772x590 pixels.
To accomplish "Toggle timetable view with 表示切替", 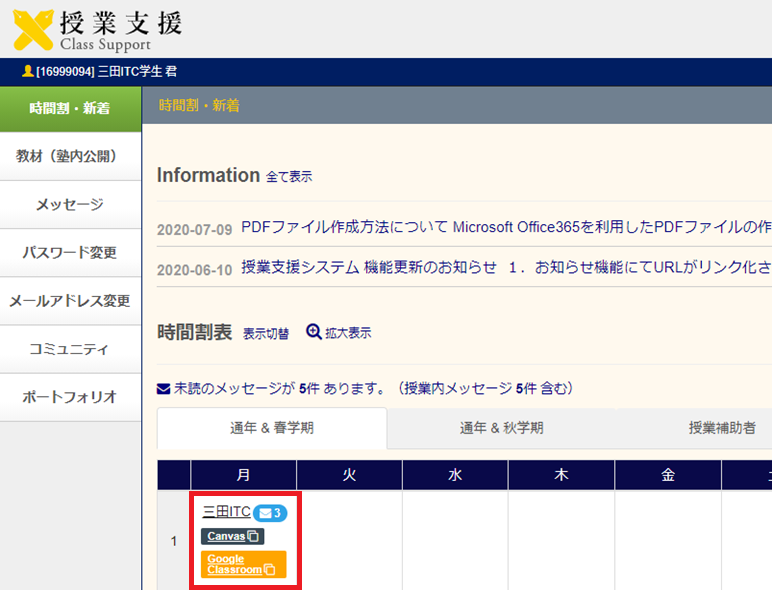I will pyautogui.click(x=266, y=334).
